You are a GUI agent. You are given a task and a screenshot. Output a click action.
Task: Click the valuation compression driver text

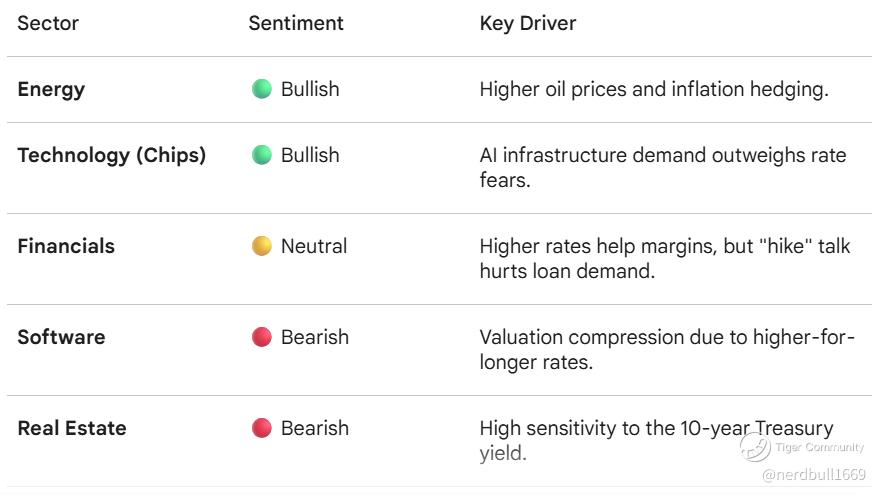666,349
